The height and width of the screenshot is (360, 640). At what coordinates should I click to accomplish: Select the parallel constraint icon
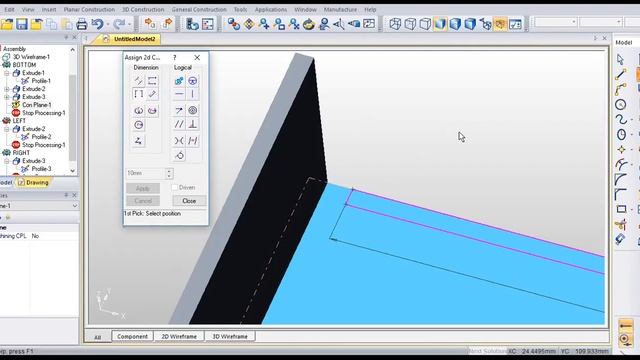coord(179,124)
